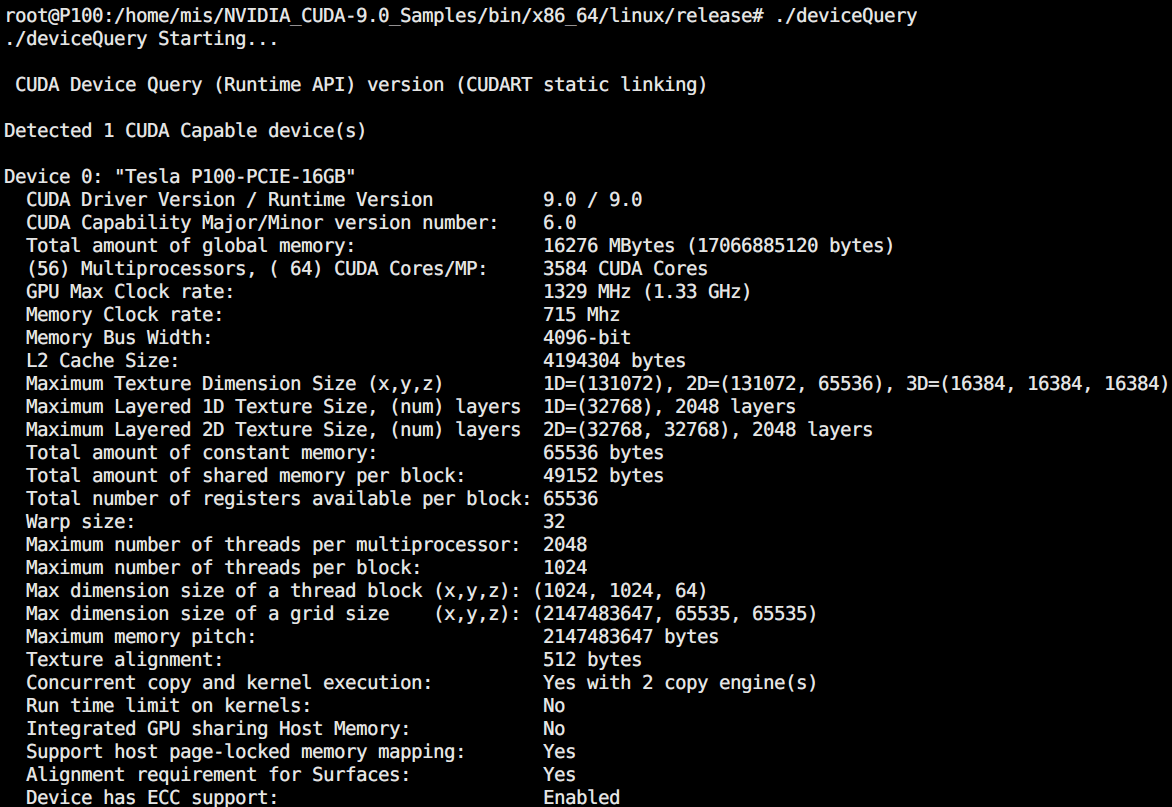Select the 49152 bytes shared memory value
The image size is (1172, 807).
click(603, 475)
